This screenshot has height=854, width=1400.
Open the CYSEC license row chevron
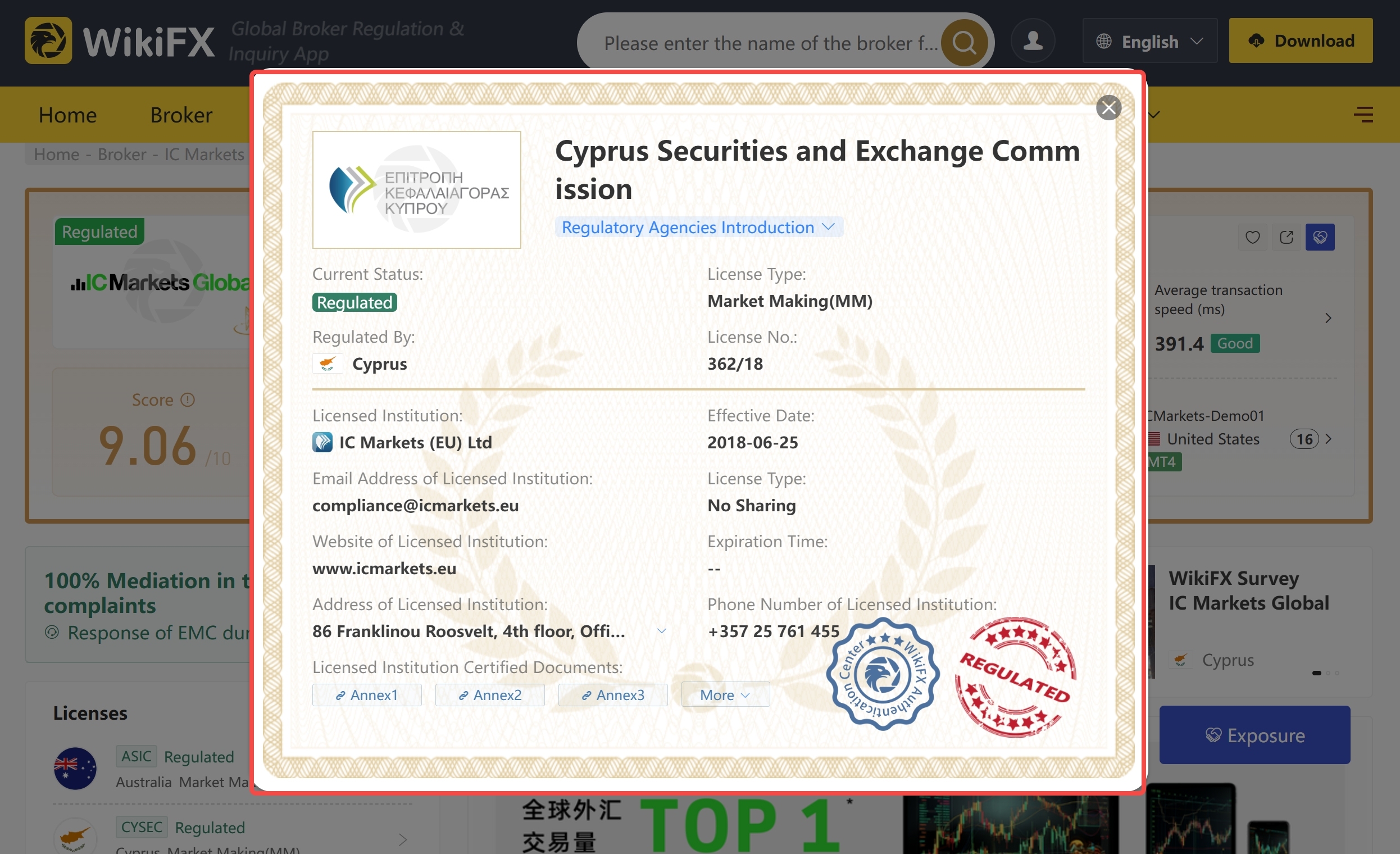click(x=402, y=839)
